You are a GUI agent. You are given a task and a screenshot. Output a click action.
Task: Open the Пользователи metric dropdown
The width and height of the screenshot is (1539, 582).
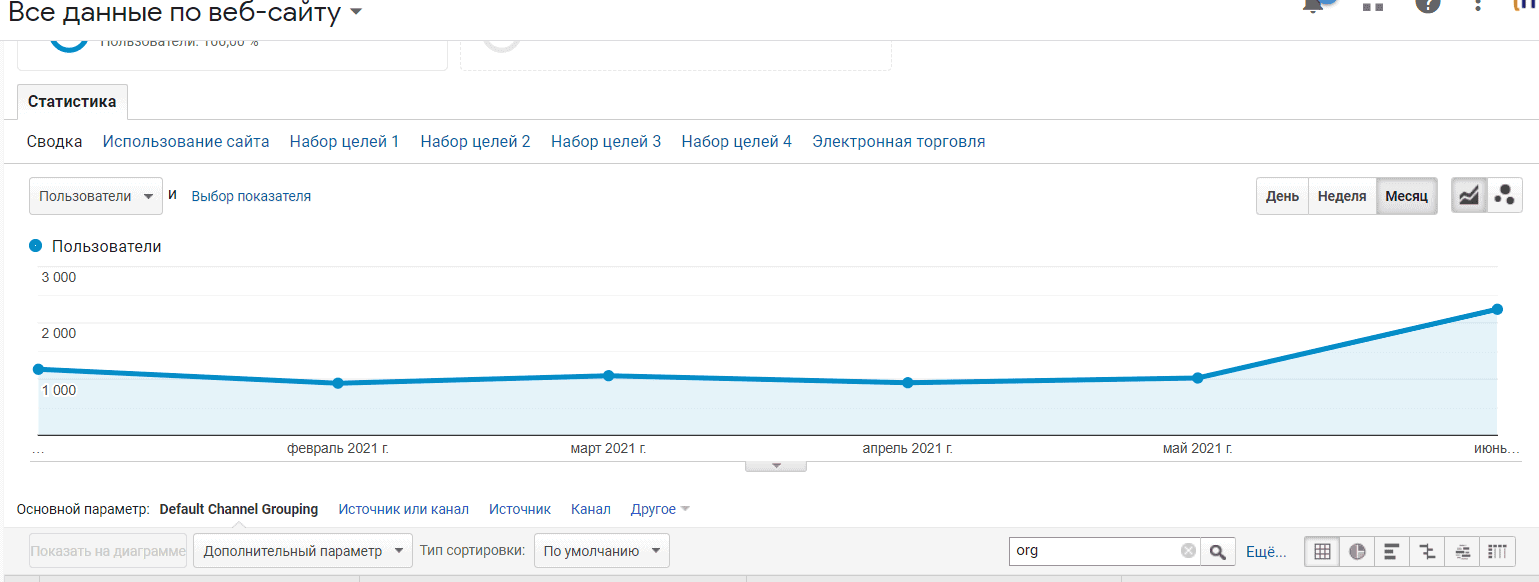coord(96,196)
